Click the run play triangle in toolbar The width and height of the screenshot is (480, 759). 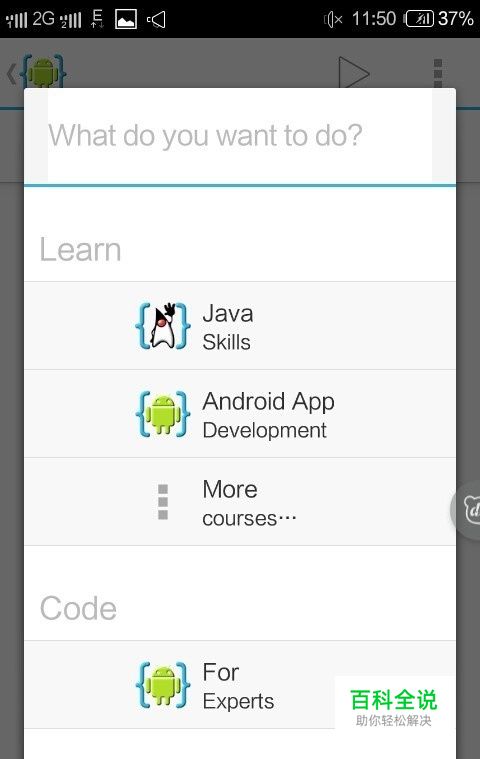[x=354, y=73]
